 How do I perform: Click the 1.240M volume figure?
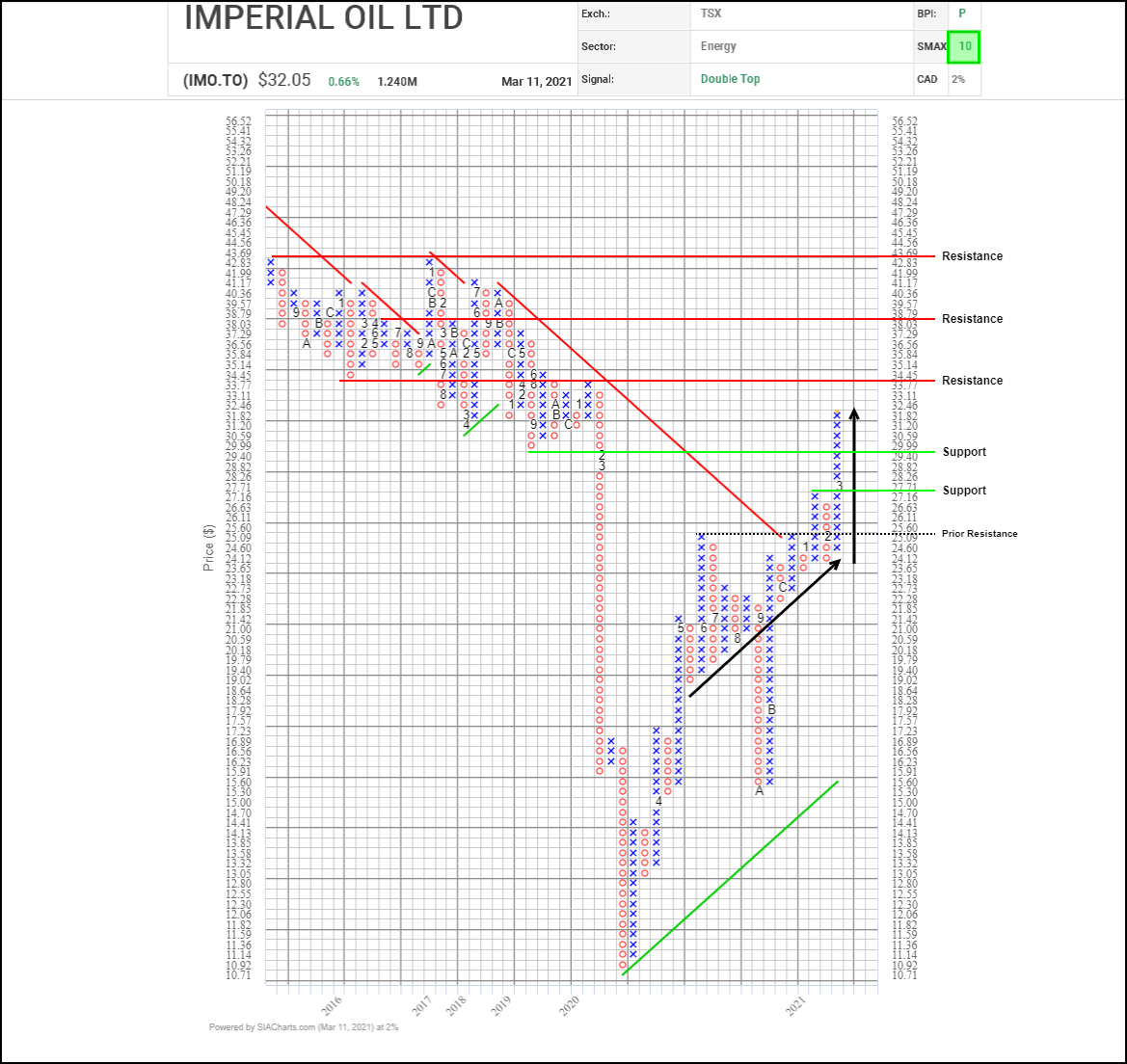tap(397, 82)
